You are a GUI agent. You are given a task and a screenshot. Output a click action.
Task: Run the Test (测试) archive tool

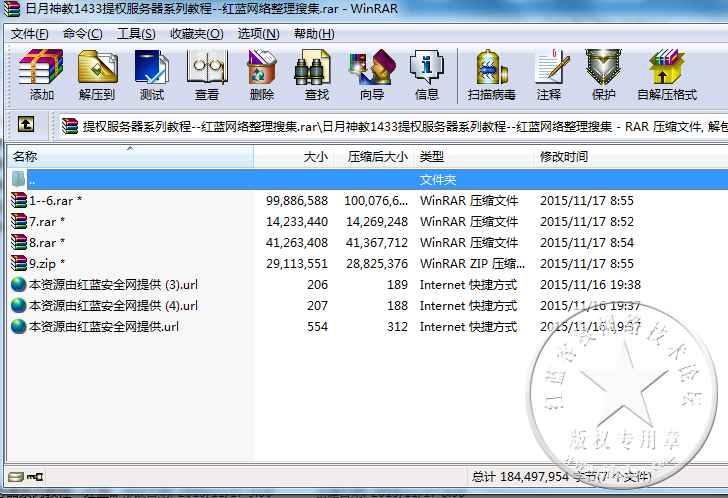pyautogui.click(x=152, y=74)
